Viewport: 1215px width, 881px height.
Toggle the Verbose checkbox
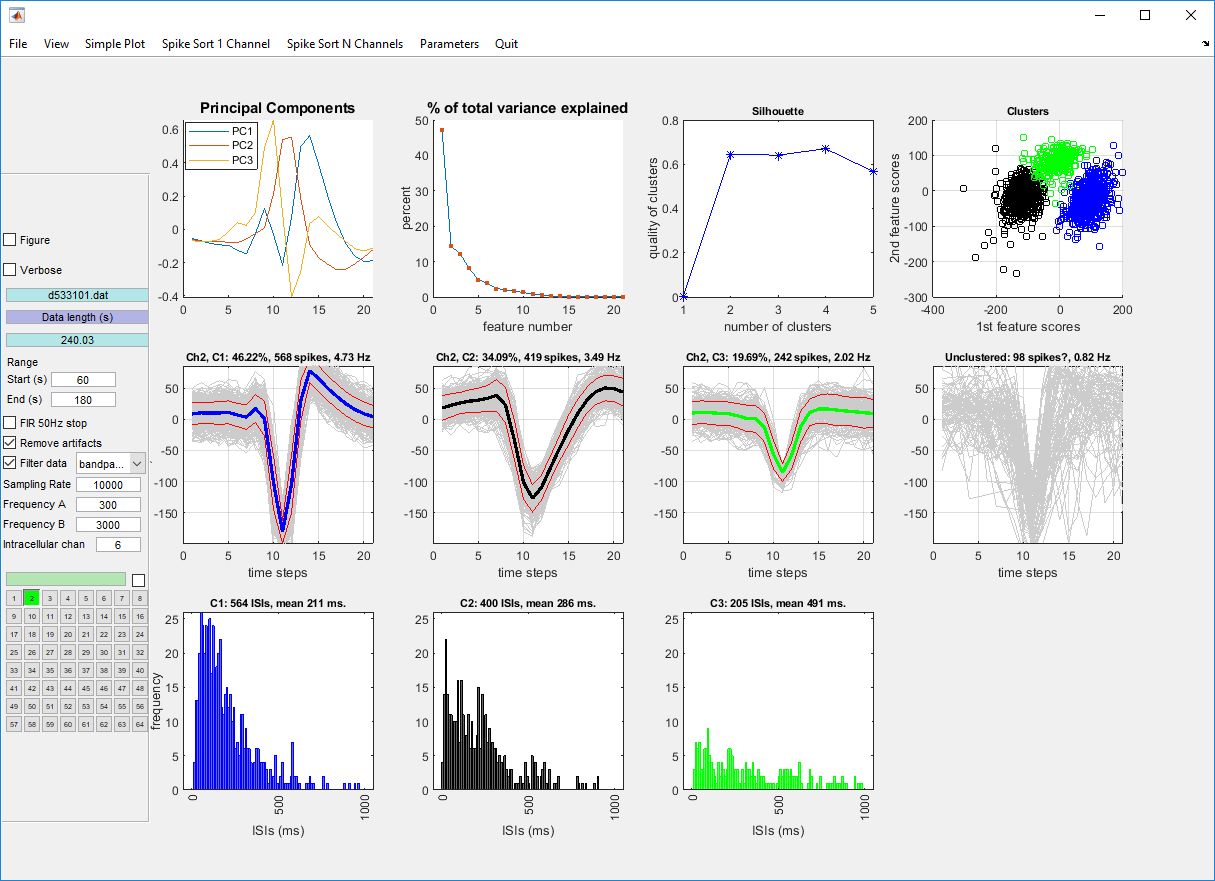coord(10,270)
